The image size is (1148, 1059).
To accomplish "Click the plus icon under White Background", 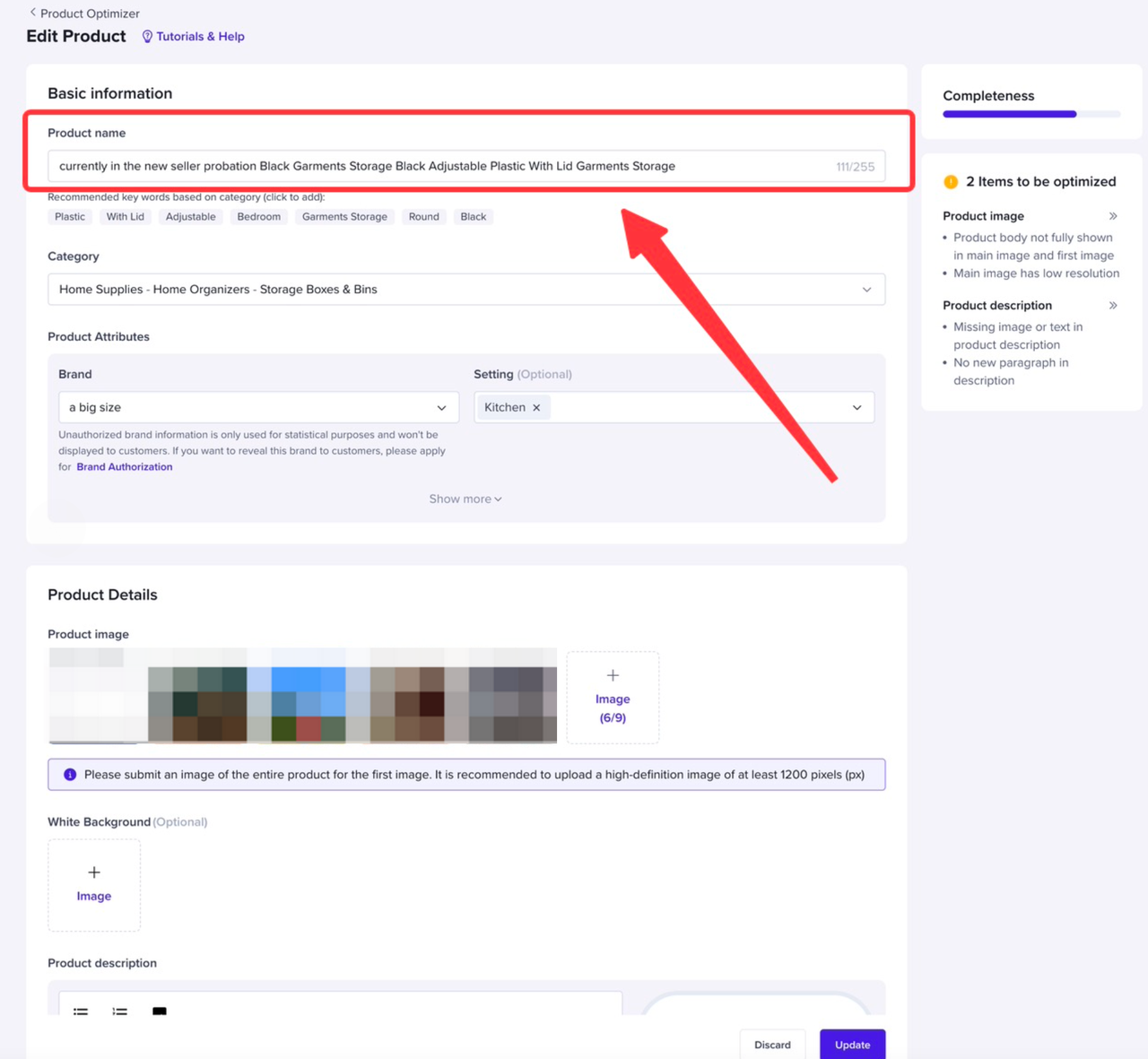I will click(94, 872).
